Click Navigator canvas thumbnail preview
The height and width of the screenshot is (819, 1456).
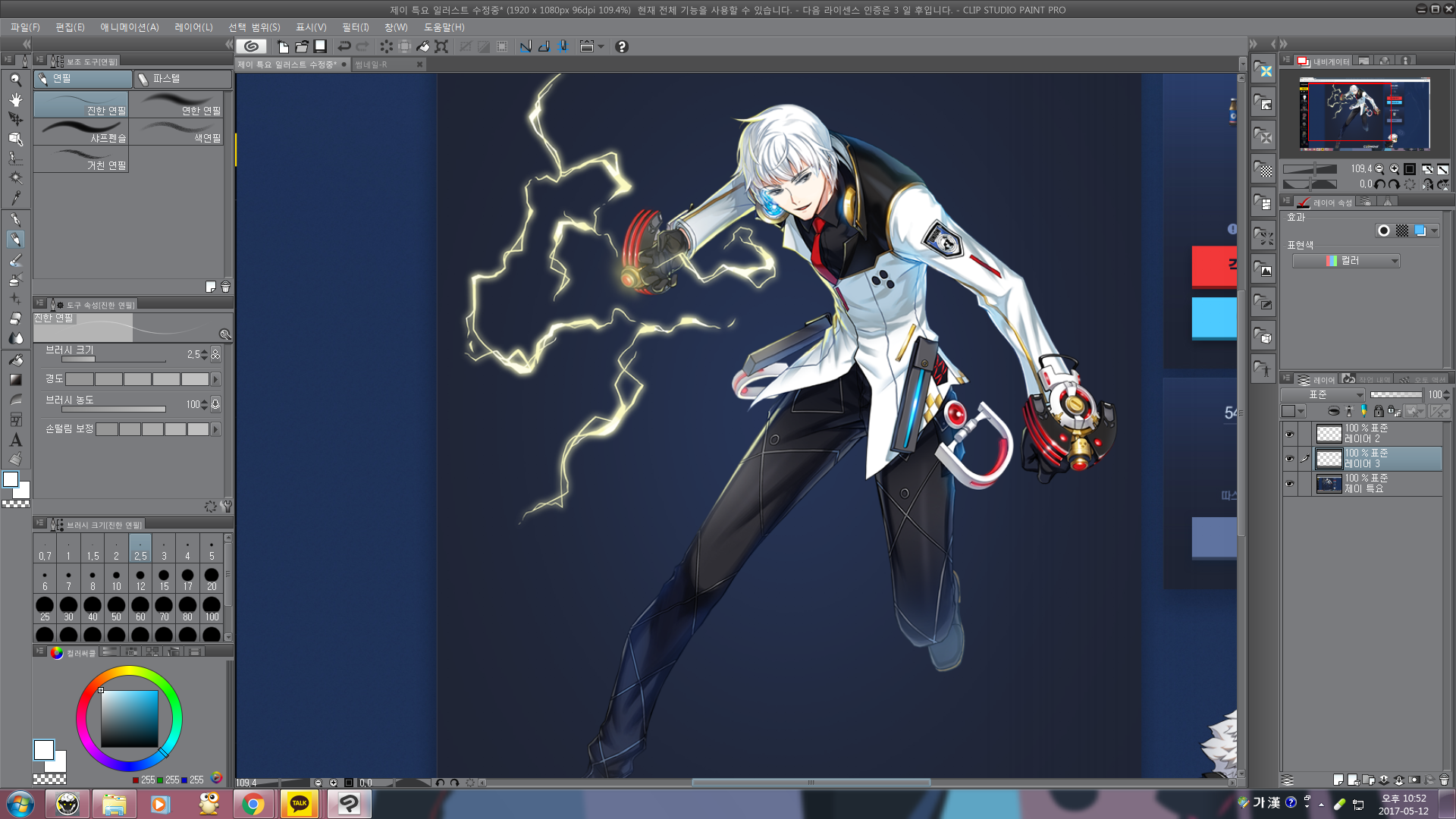pyautogui.click(x=1364, y=114)
